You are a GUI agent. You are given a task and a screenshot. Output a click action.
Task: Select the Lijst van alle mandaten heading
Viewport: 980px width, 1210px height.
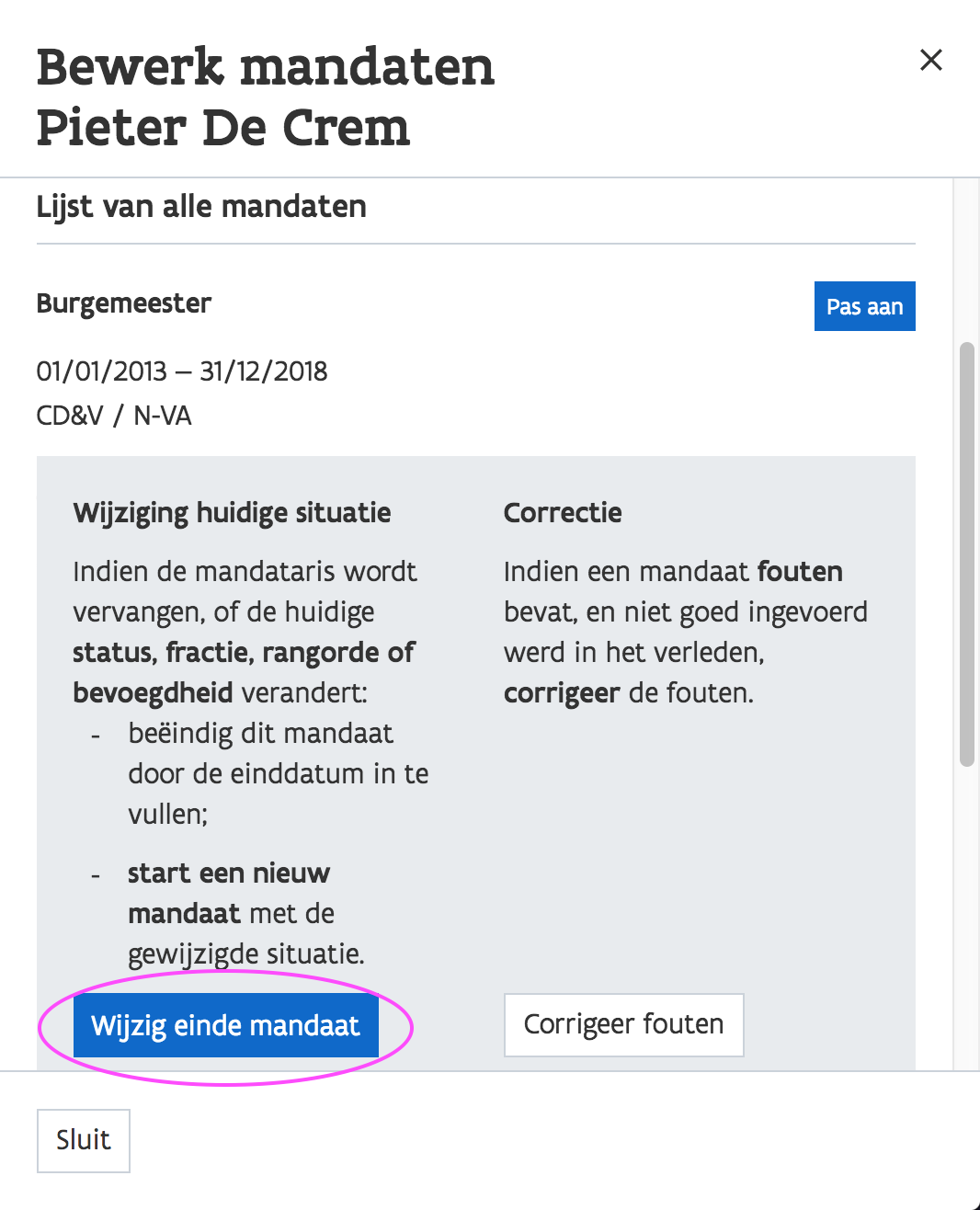click(201, 207)
